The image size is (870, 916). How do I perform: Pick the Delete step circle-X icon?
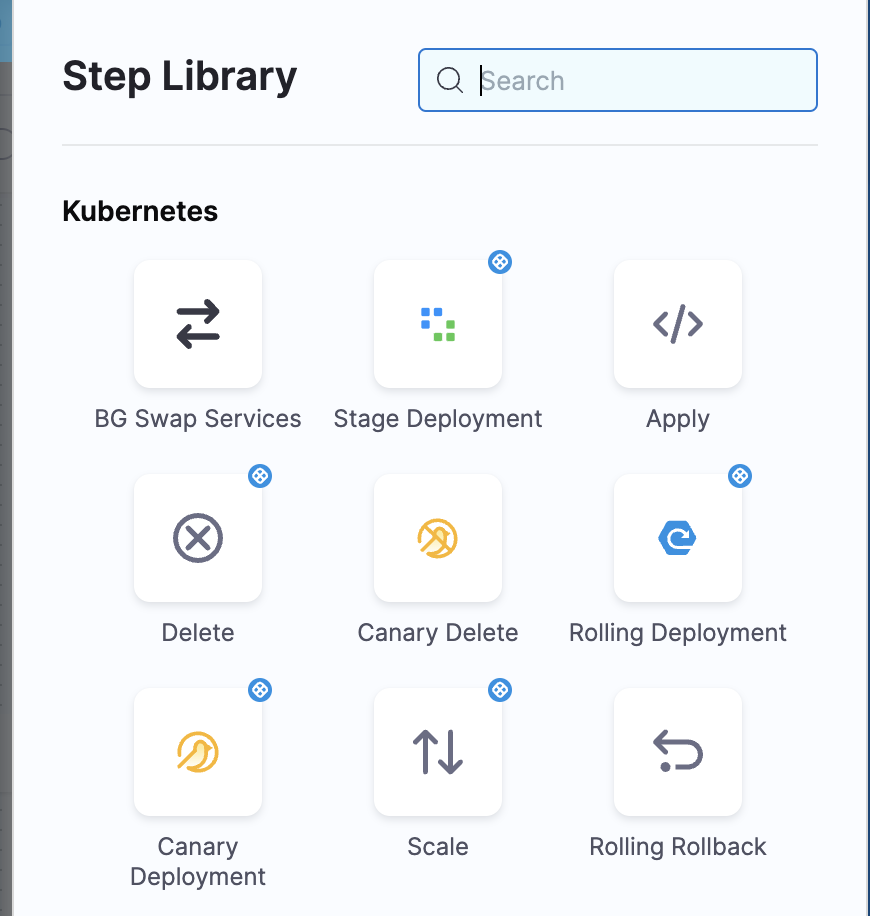tap(198, 538)
